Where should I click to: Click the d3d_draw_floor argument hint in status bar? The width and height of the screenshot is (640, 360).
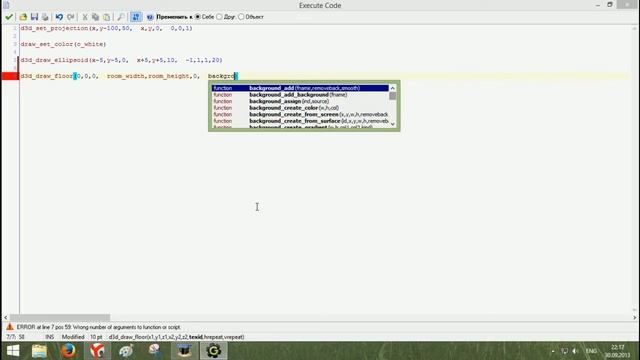pyautogui.click(x=176, y=337)
